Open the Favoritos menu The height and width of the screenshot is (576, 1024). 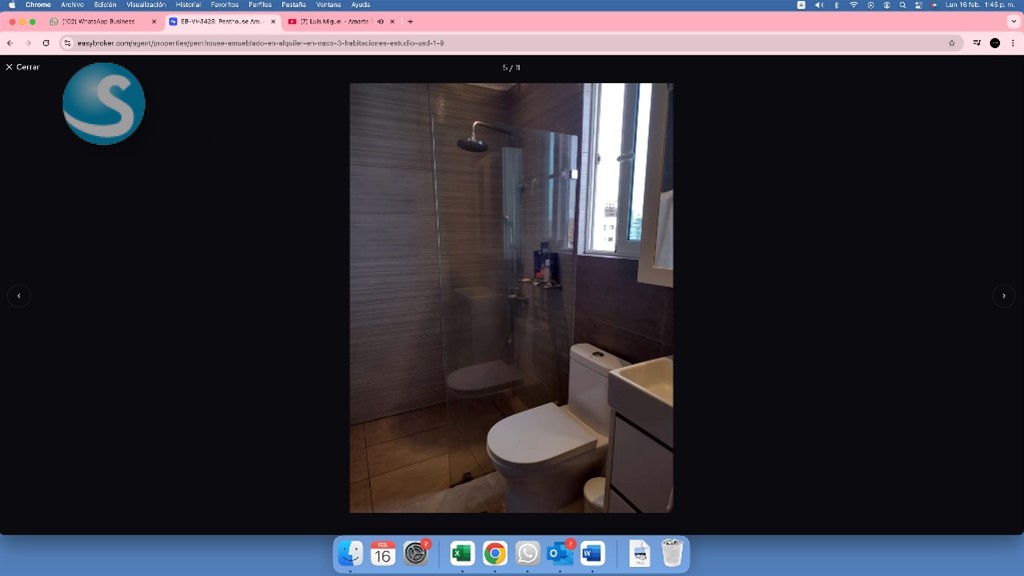(x=224, y=5)
